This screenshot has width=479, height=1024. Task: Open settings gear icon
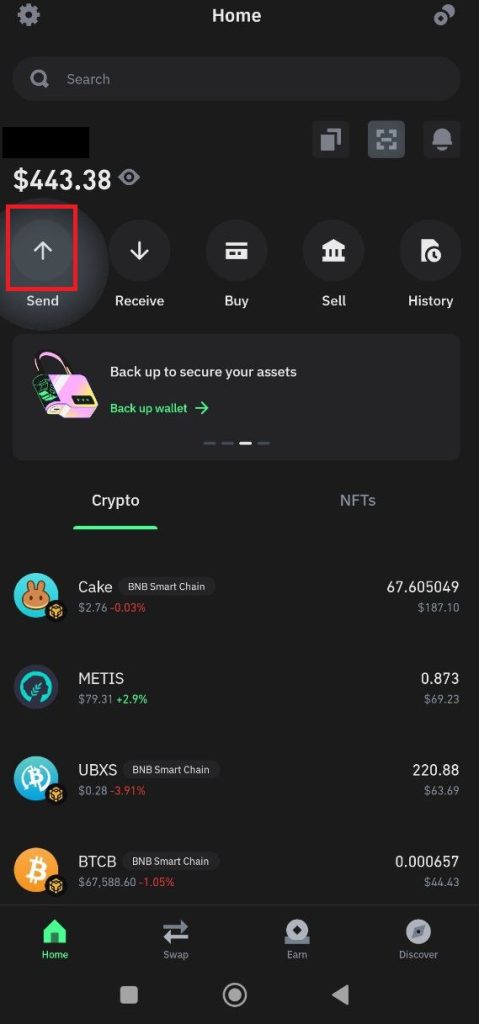coord(28,14)
